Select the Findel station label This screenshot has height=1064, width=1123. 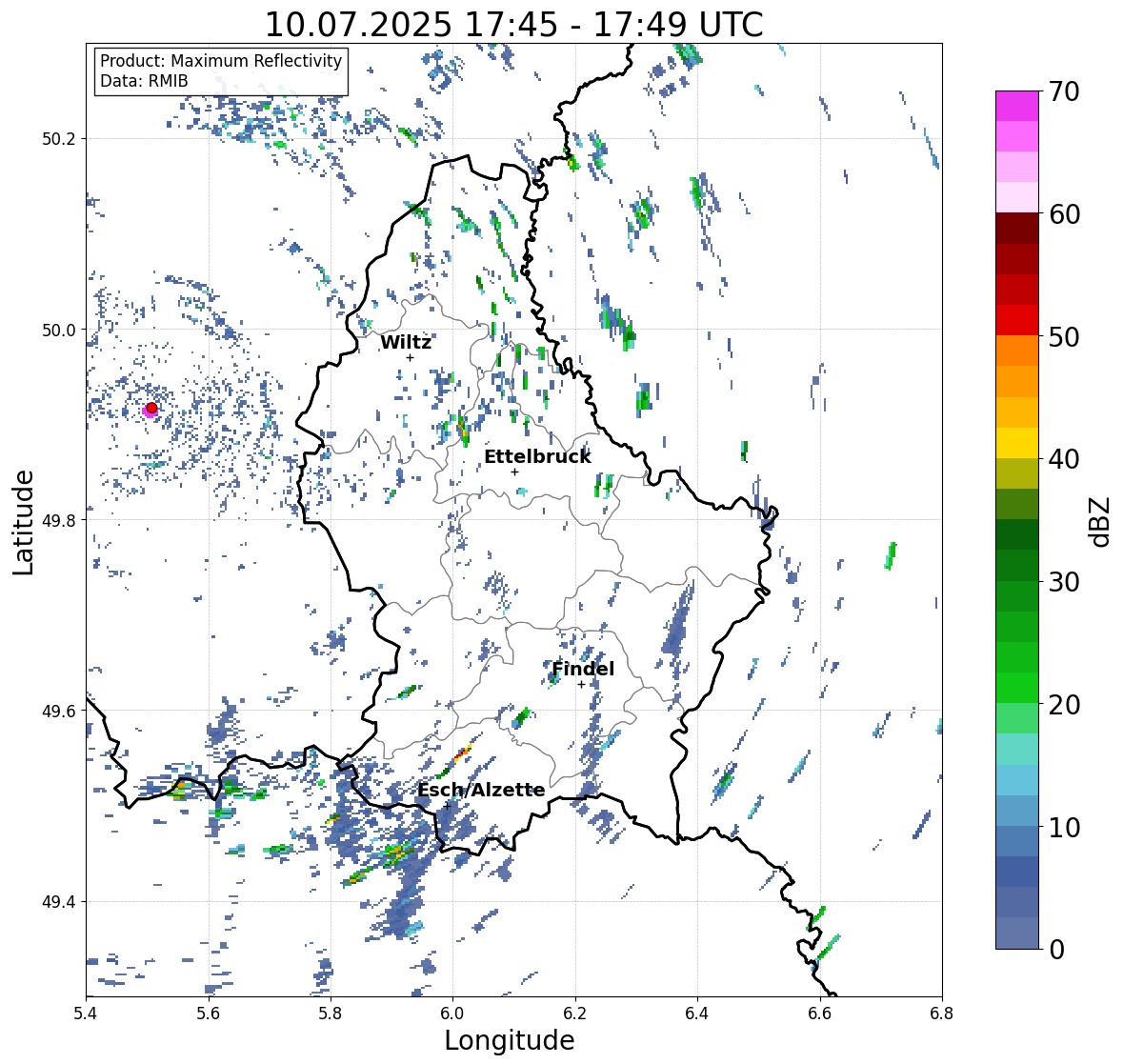583,669
